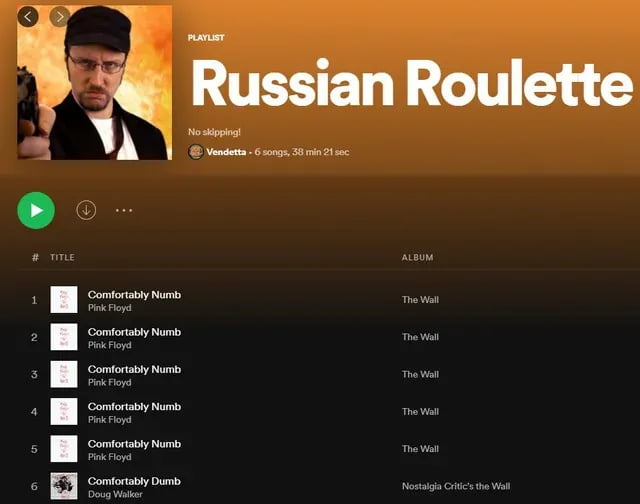Sort by the TITLE column header

[62, 257]
